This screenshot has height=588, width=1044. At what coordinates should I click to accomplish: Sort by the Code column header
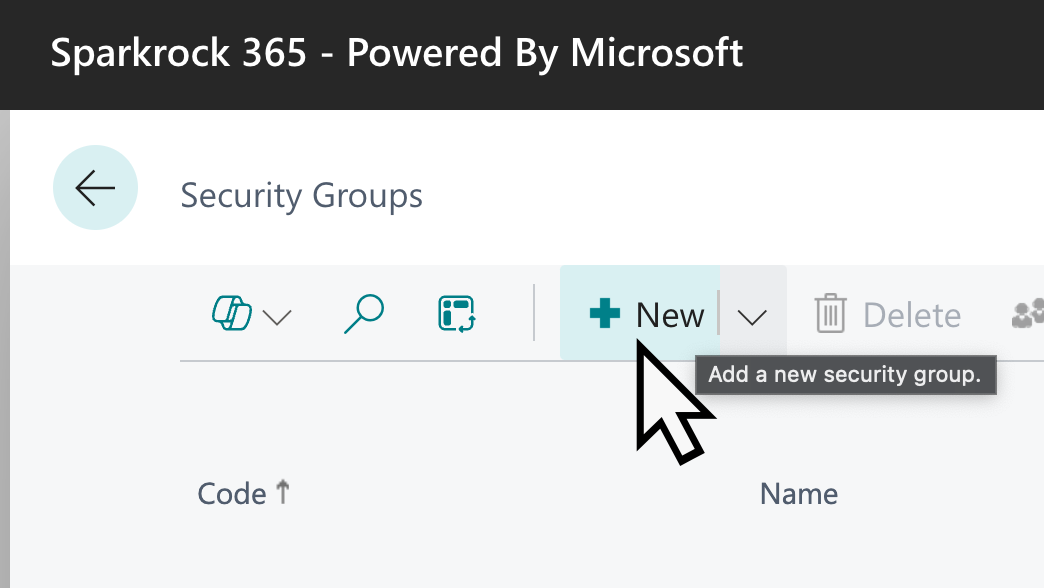pos(243,493)
